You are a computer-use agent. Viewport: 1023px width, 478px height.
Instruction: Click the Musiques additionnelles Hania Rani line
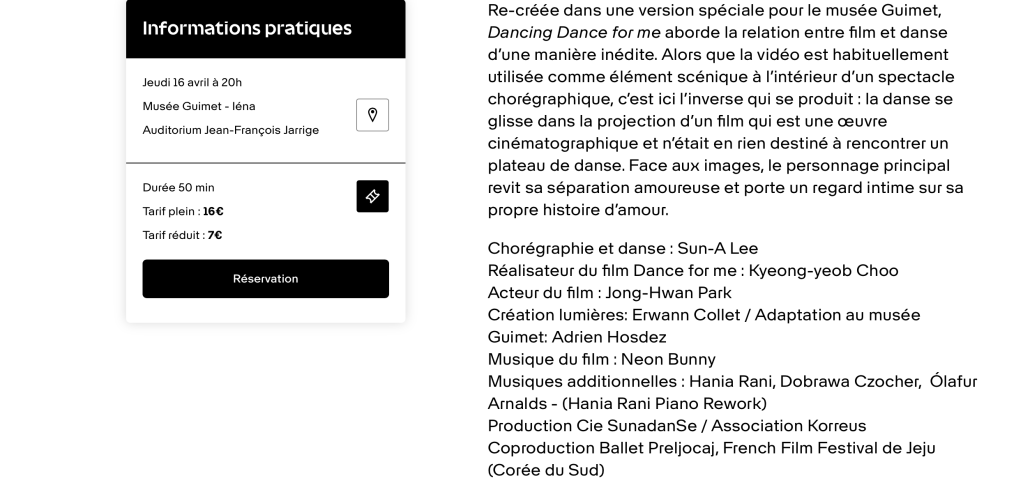[731, 381]
